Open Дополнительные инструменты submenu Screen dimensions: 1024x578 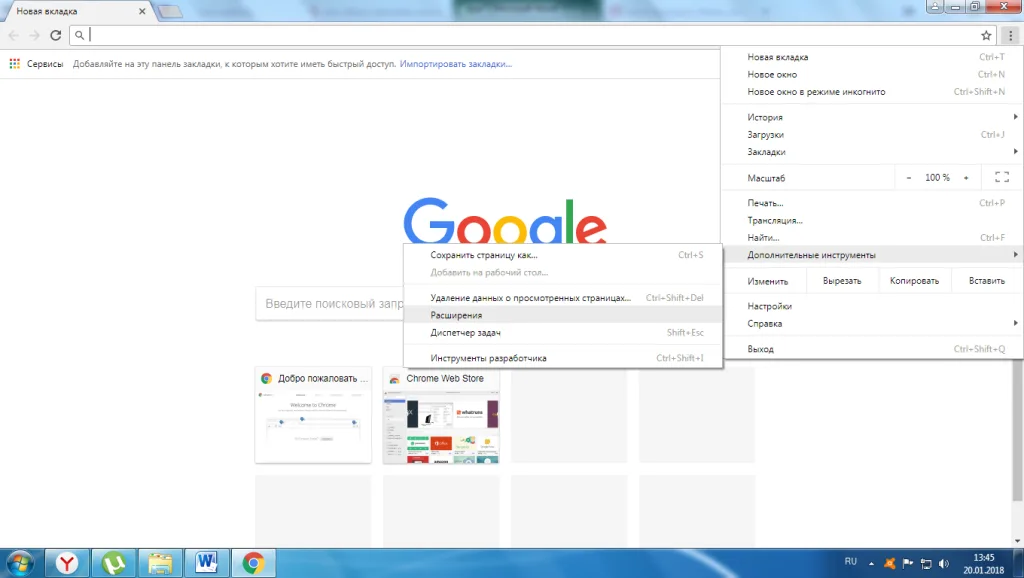(x=871, y=255)
